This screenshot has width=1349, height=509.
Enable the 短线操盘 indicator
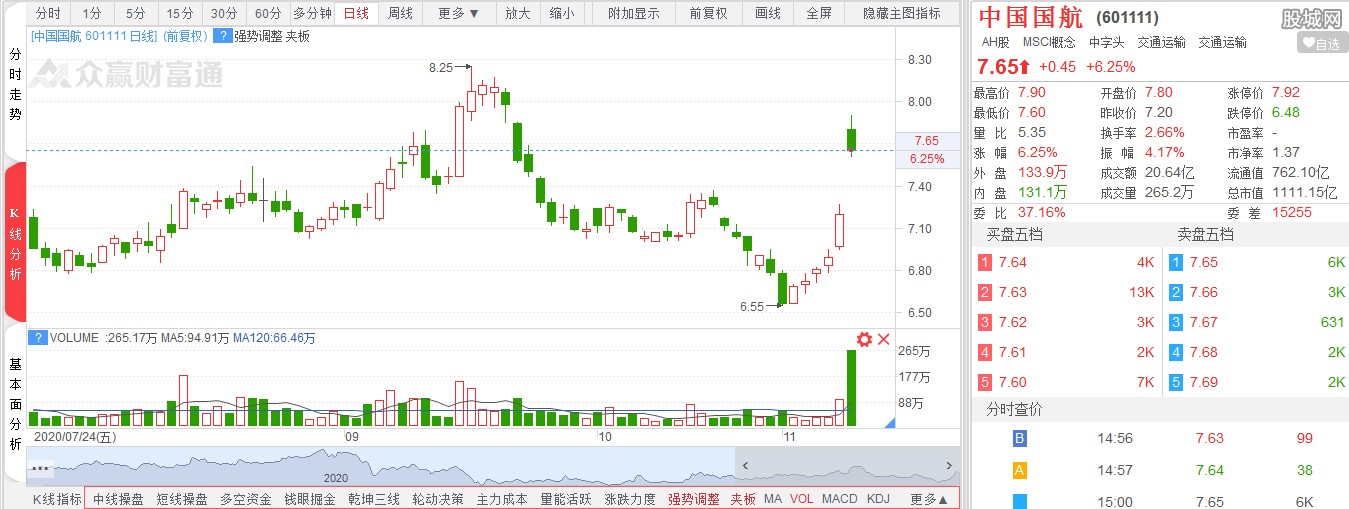(x=182, y=499)
